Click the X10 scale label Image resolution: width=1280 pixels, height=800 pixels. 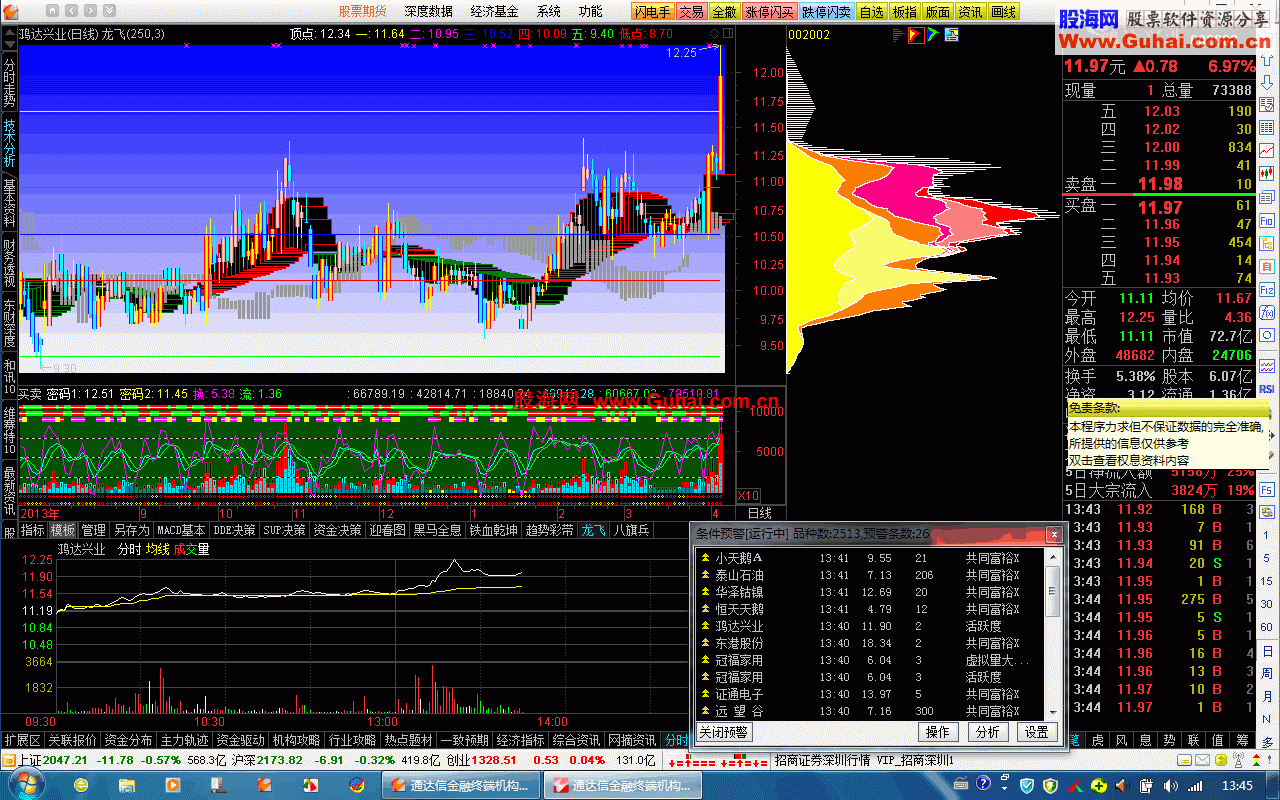tap(748, 496)
